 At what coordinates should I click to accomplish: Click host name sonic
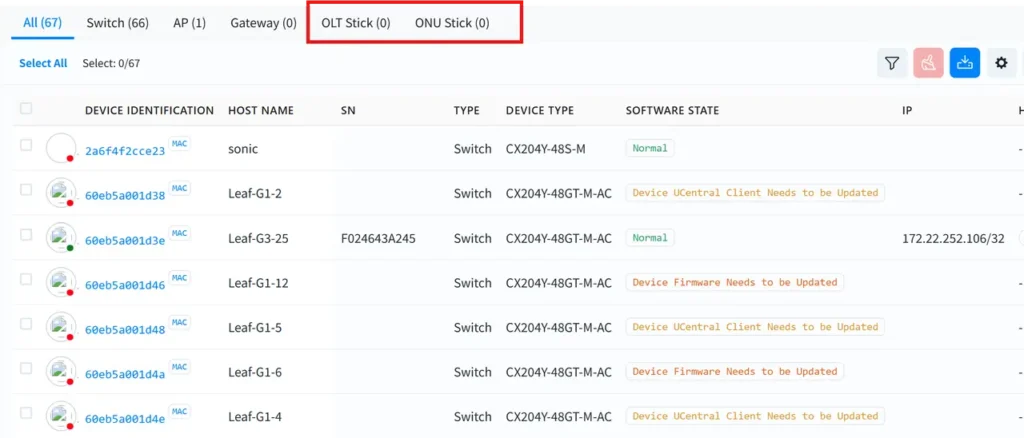tap(243, 149)
